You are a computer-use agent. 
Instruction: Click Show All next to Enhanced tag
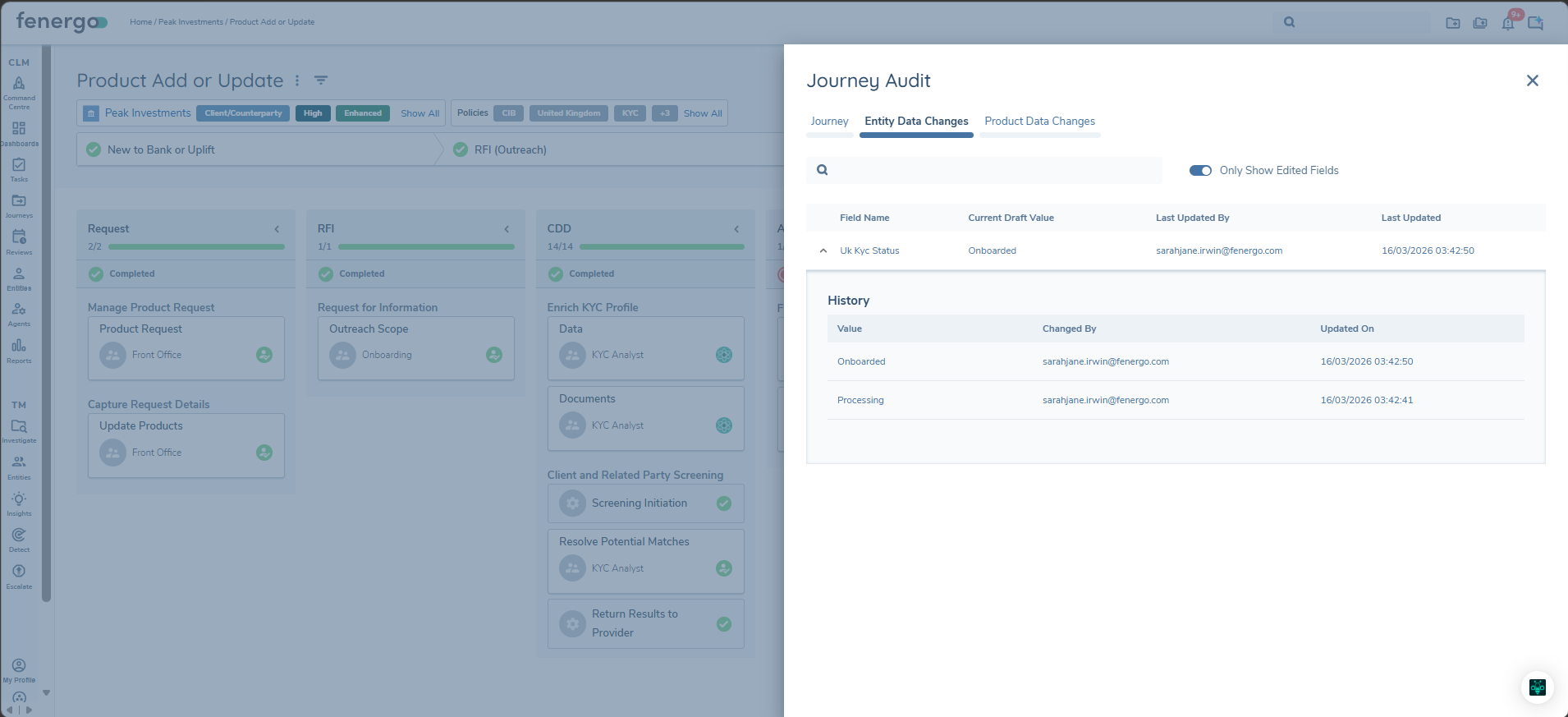click(x=420, y=113)
